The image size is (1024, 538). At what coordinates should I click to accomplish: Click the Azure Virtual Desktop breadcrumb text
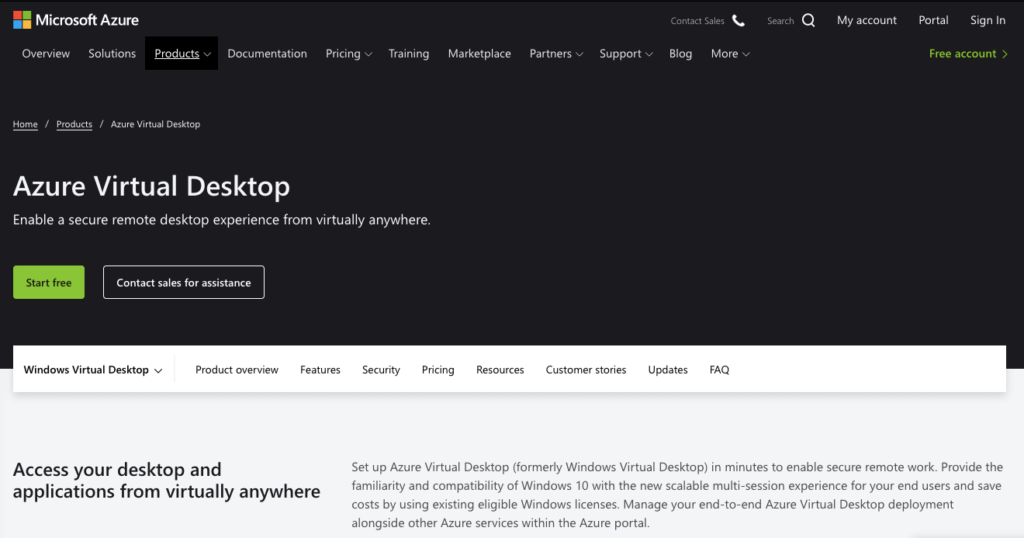pos(155,124)
